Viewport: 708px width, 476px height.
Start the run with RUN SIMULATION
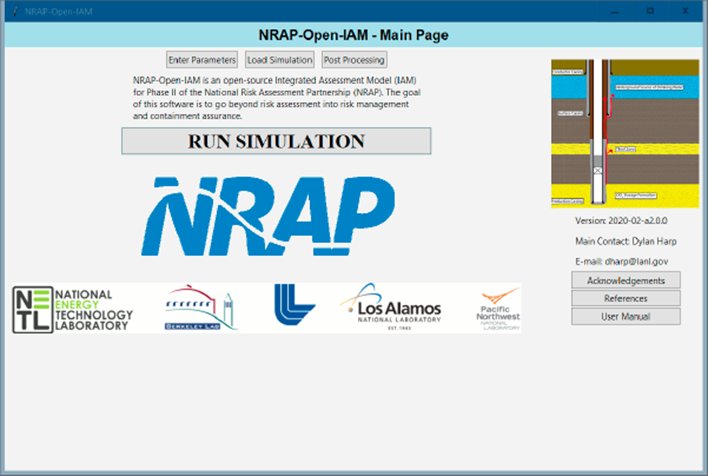[276, 141]
